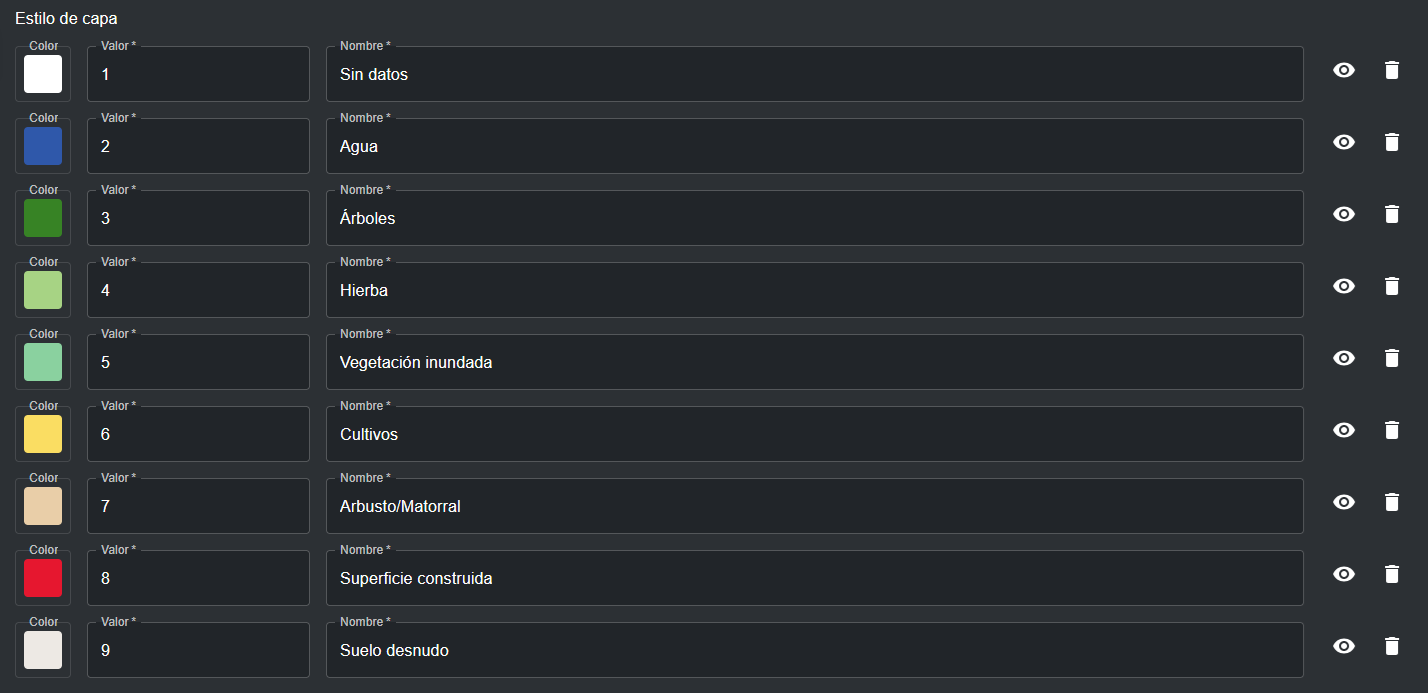Toggle visibility of Árboles class
The height and width of the screenshot is (693, 1428).
pos(1344,214)
